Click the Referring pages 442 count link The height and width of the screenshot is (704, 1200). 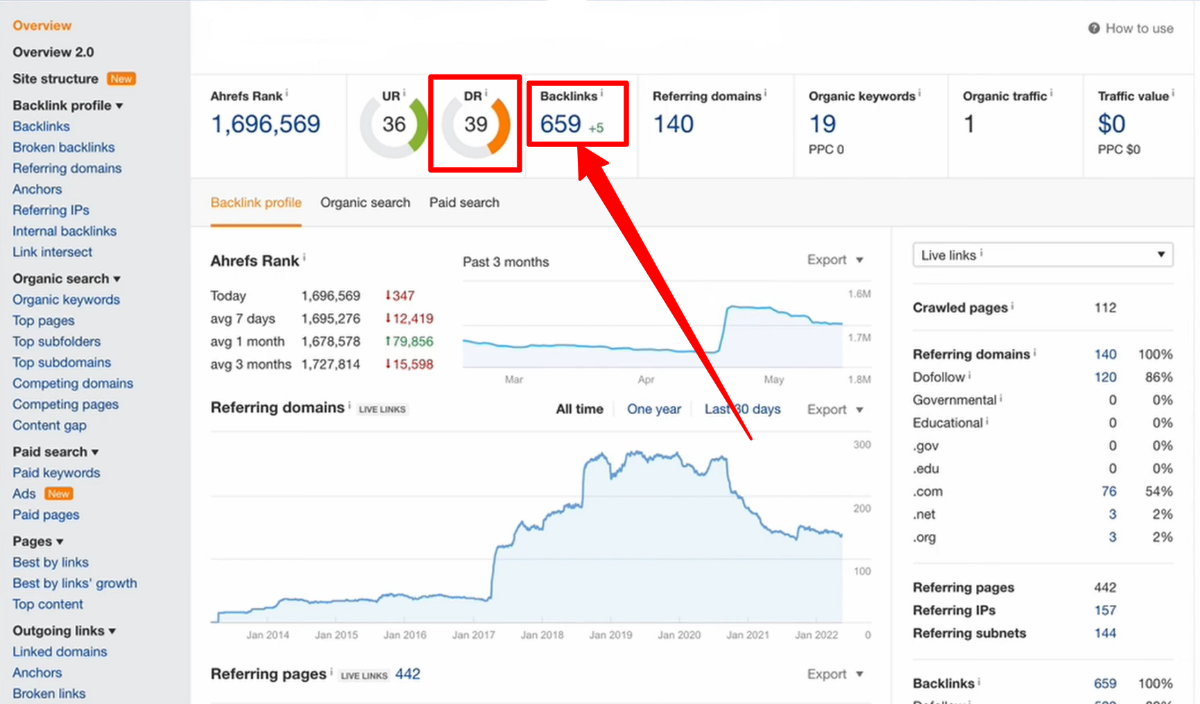coord(408,675)
